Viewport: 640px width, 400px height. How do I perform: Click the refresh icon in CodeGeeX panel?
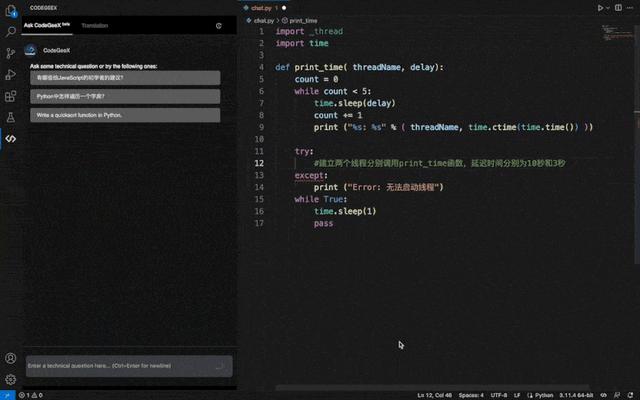[219, 26]
